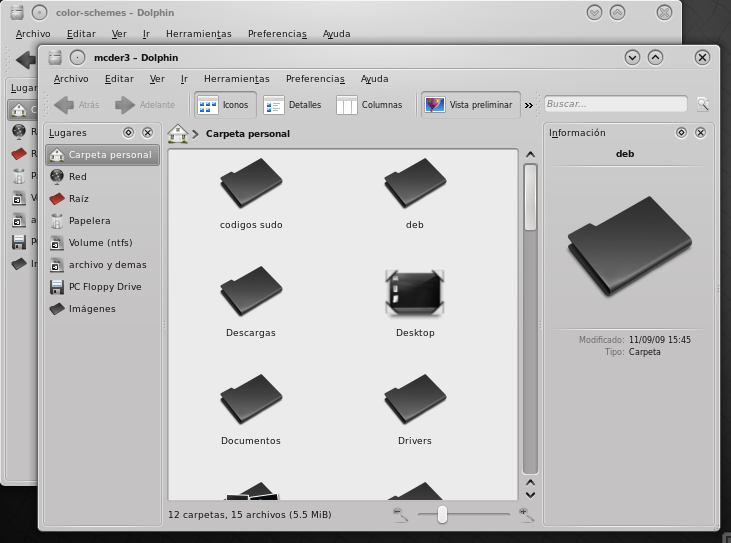
Task: Open Raíz in Lugares panel
Action: point(103,199)
